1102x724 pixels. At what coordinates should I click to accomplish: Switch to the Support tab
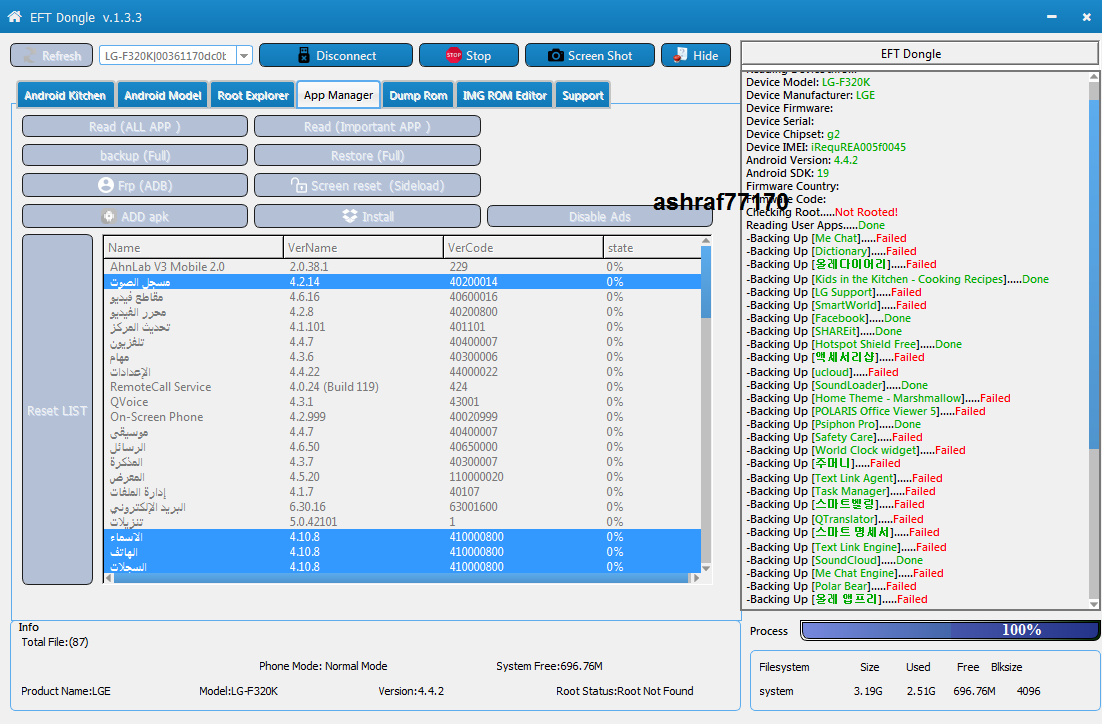point(583,96)
